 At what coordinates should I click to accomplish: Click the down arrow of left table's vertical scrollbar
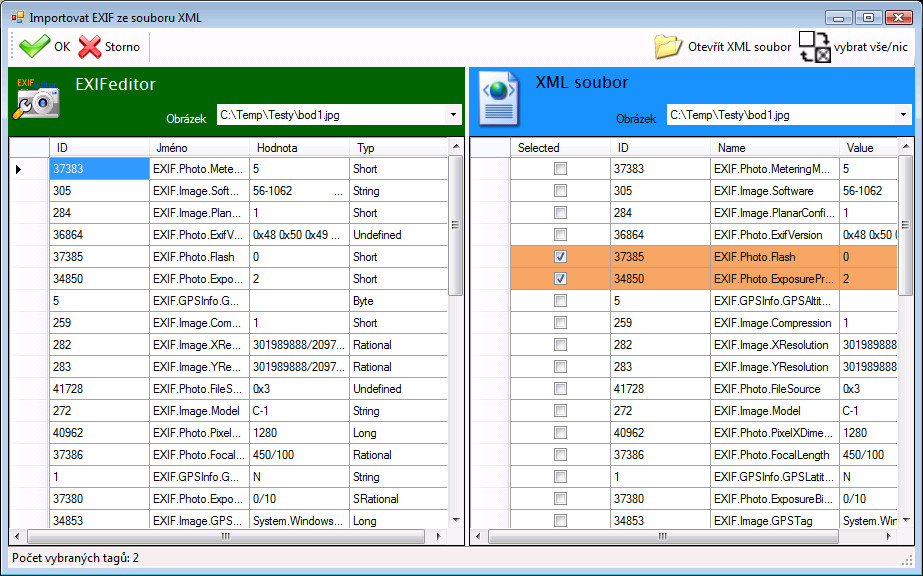456,520
